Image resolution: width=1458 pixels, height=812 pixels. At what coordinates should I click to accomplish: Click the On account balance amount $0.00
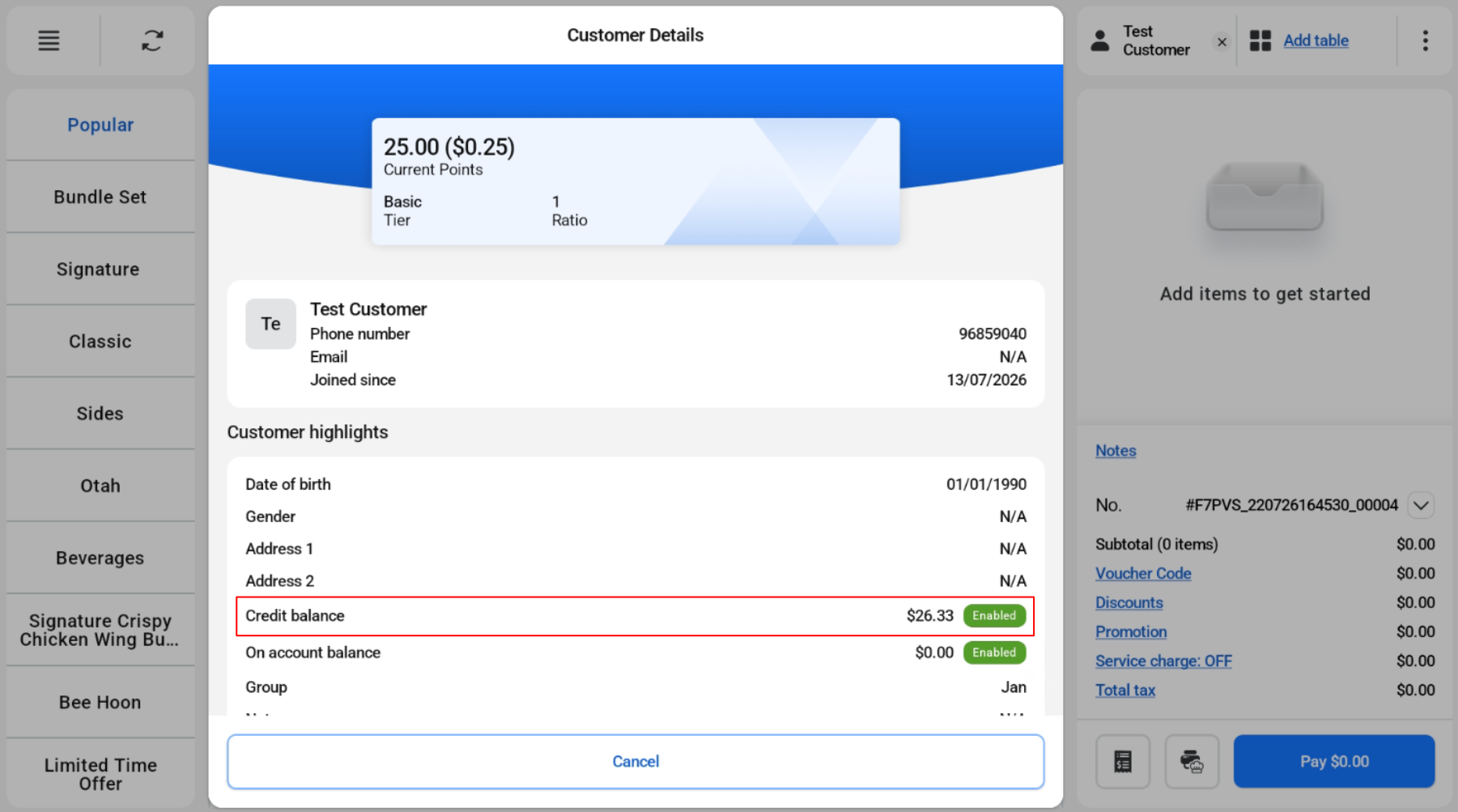click(934, 653)
